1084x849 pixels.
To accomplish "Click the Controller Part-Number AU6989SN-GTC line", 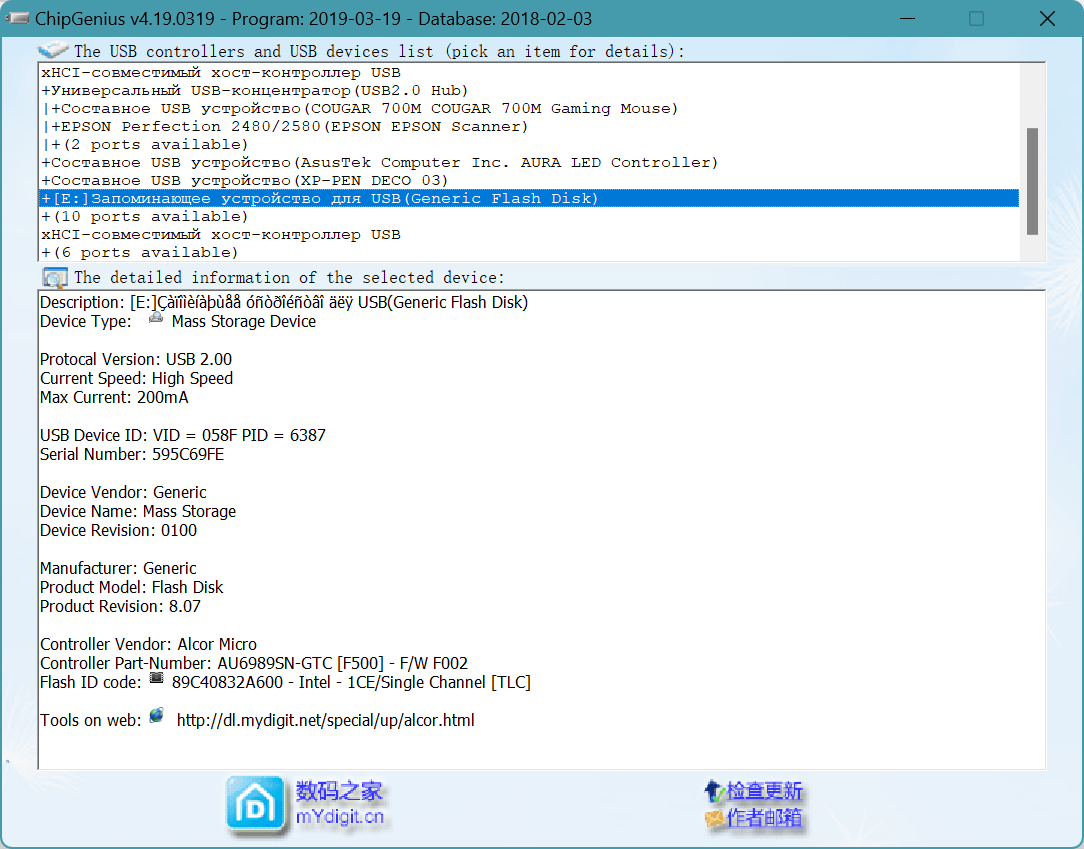I will click(x=254, y=664).
